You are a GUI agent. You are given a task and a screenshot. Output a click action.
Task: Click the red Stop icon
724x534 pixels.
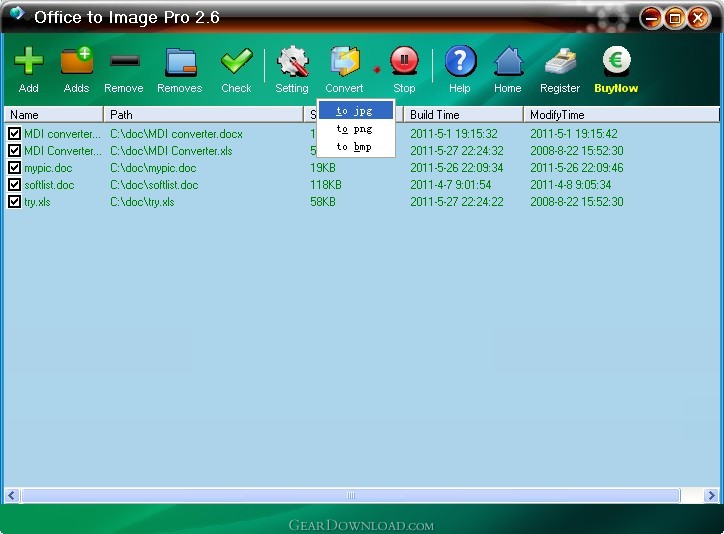coord(404,60)
